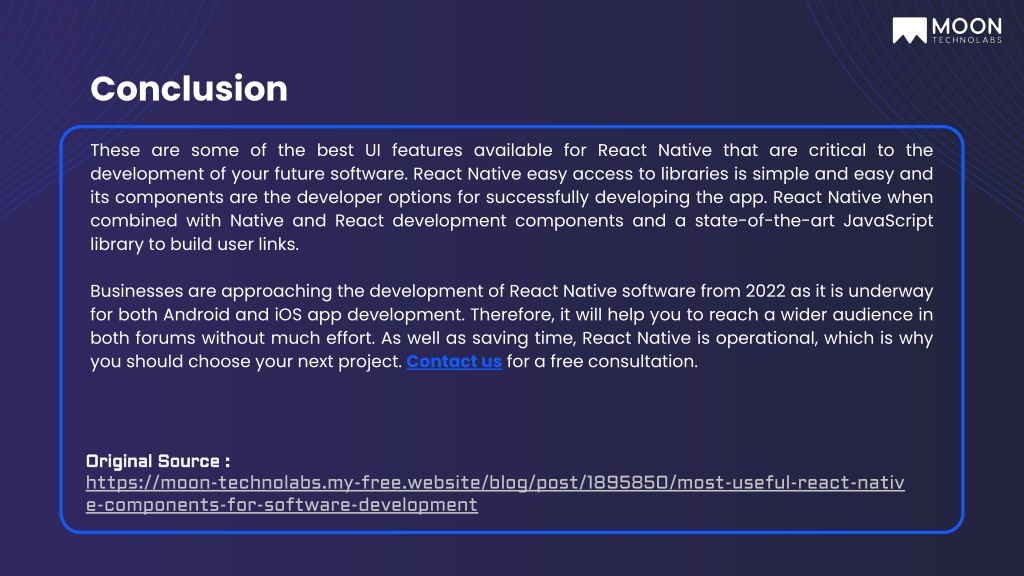Viewport: 1024px width, 576px height.
Task: Click the words 'for a free consultation.'
Action: [602, 361]
